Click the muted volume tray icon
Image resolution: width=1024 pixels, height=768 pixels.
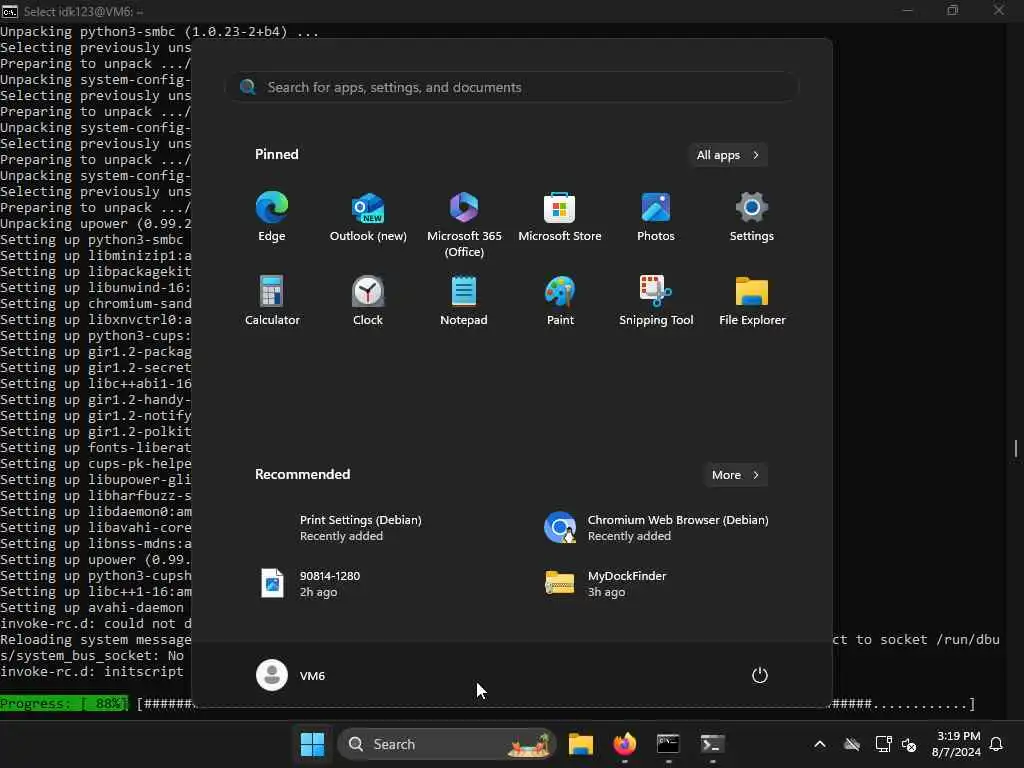coord(908,744)
